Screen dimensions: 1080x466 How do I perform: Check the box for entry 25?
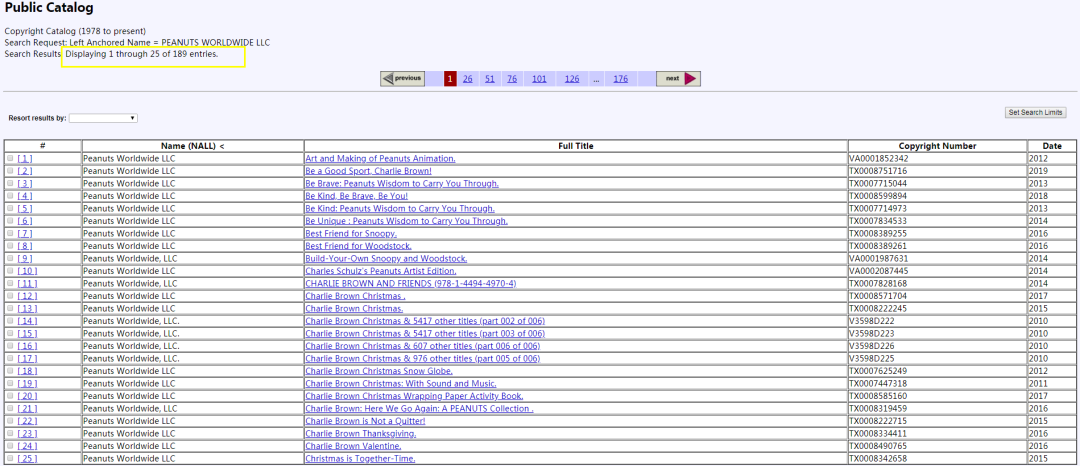click(10, 458)
